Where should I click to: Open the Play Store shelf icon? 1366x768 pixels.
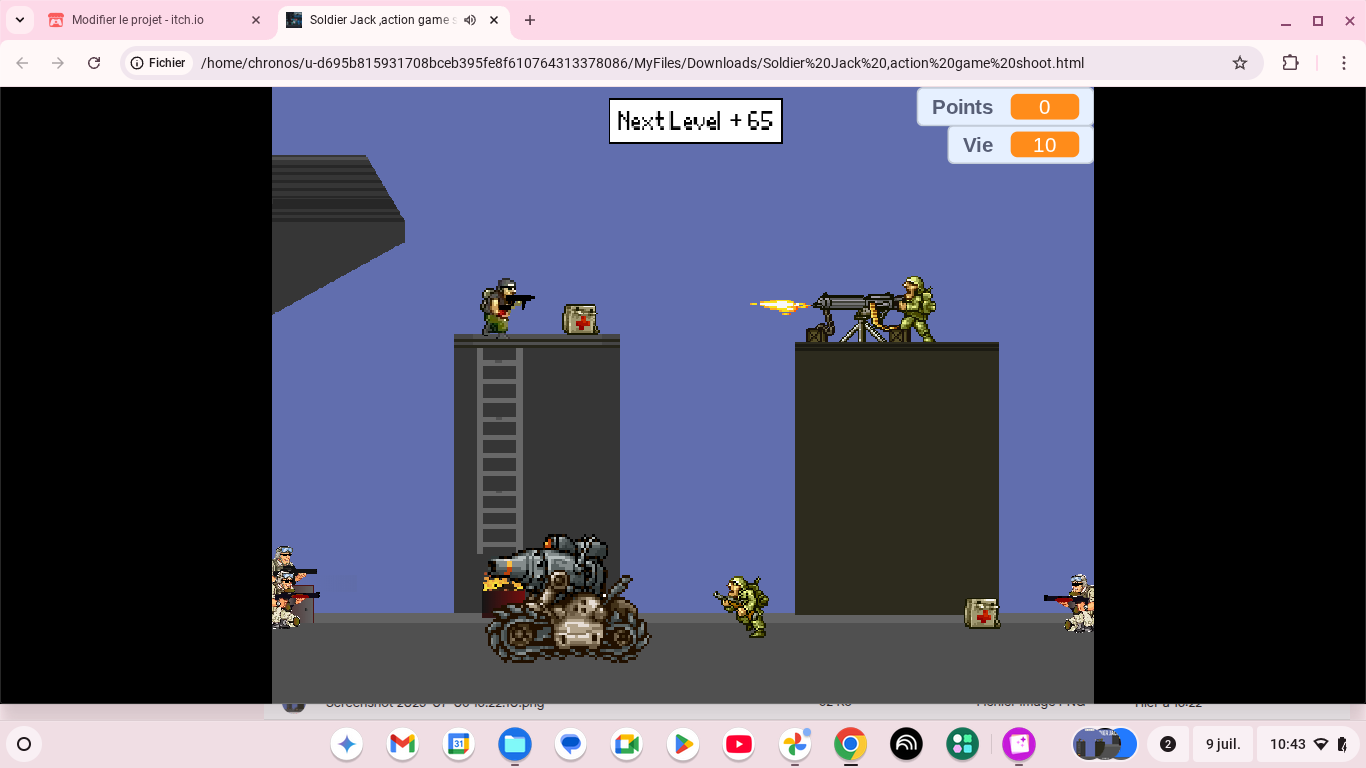[x=683, y=744]
